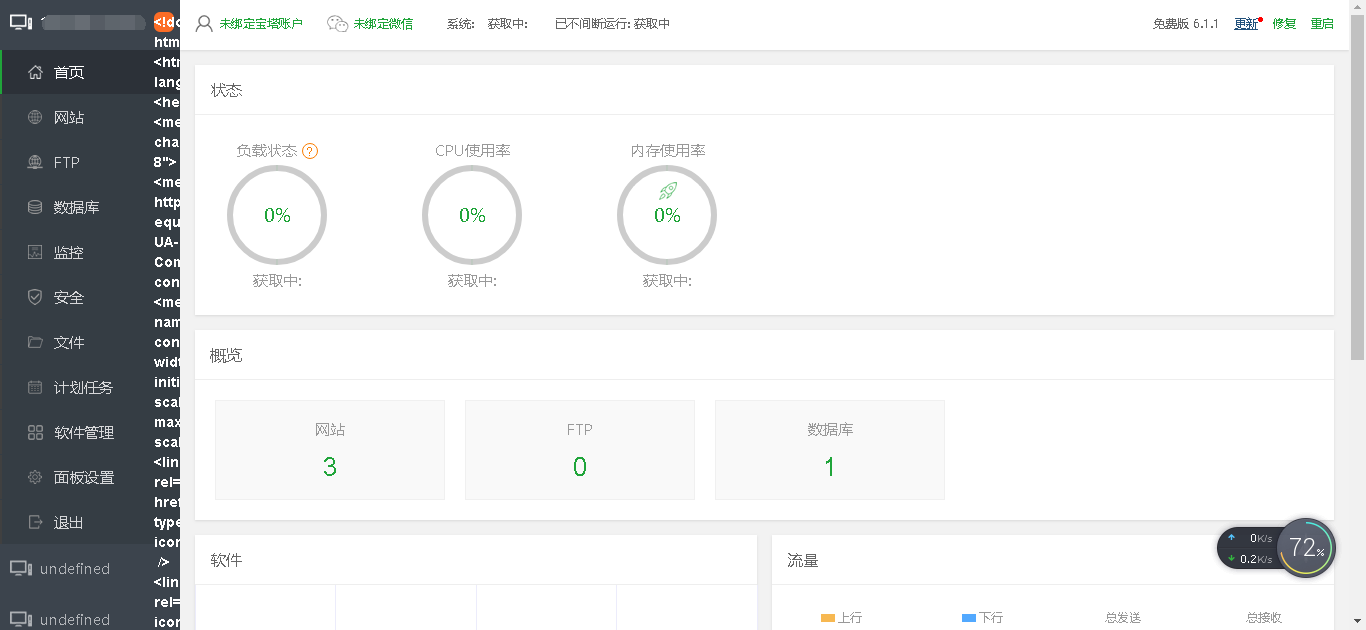Image resolution: width=1366 pixels, height=630 pixels.
Task: Open 数据库 database section in sidebar
Action: pyautogui.click(x=75, y=207)
